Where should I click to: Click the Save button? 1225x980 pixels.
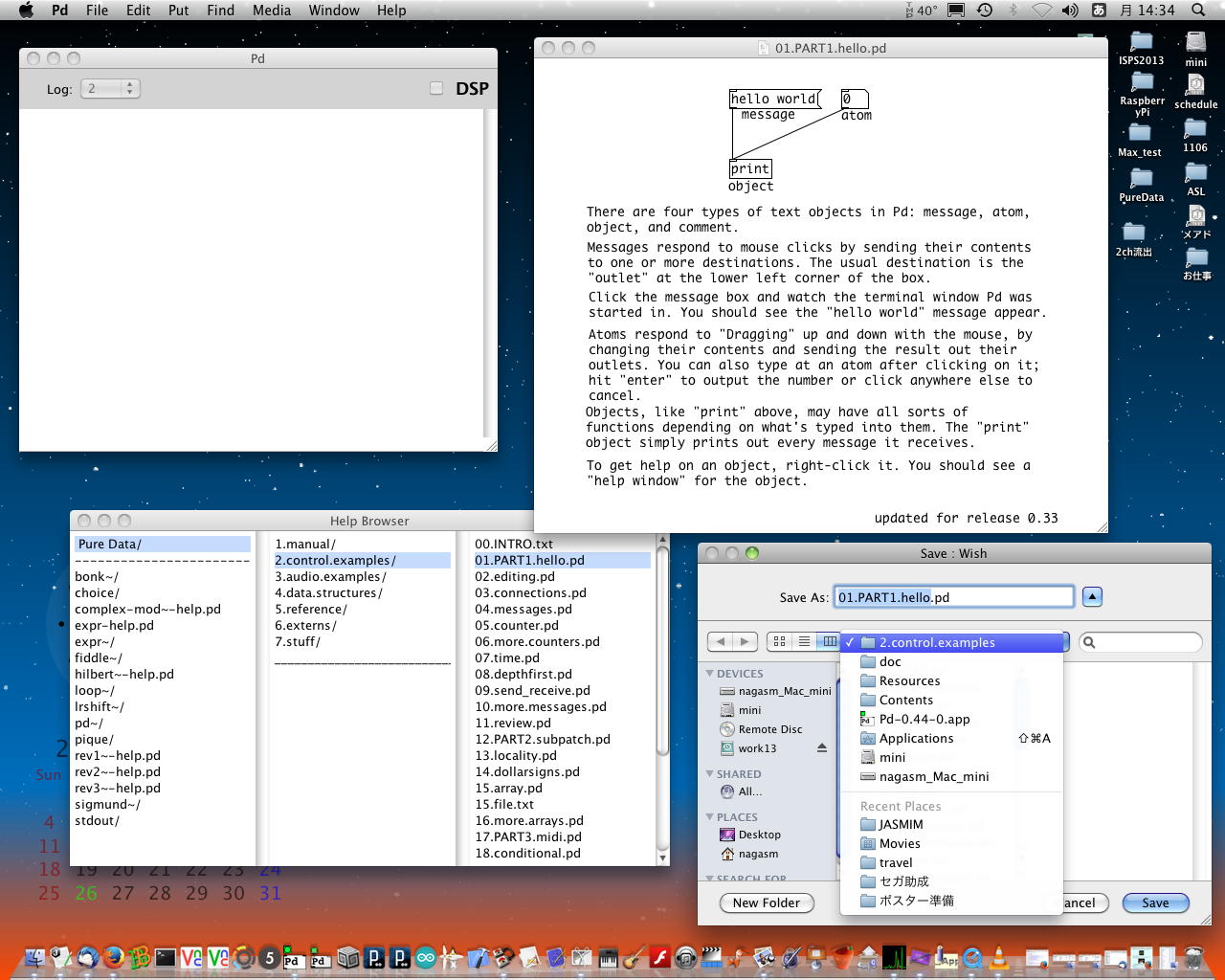tap(1155, 902)
